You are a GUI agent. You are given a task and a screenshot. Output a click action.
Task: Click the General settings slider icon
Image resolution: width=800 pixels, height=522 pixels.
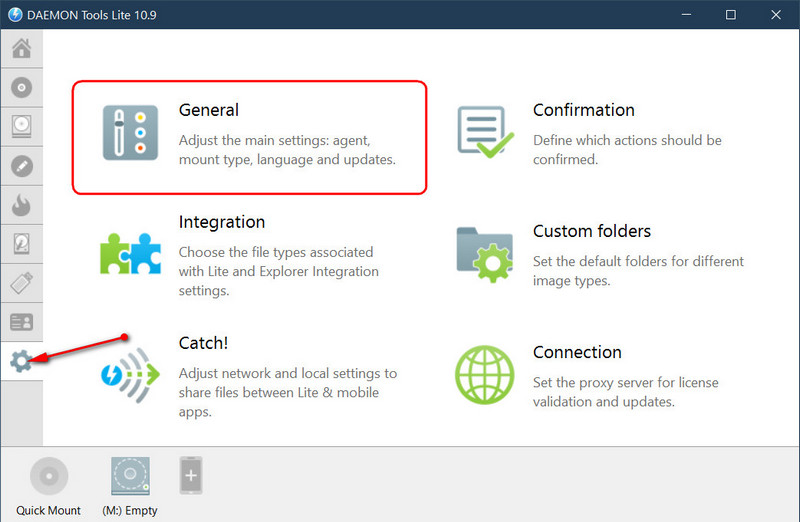[130, 133]
